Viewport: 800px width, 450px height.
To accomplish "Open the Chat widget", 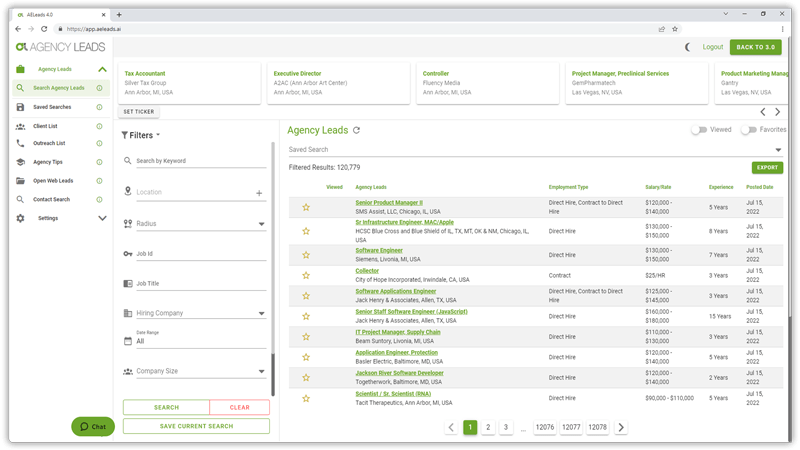I will pos(93,427).
